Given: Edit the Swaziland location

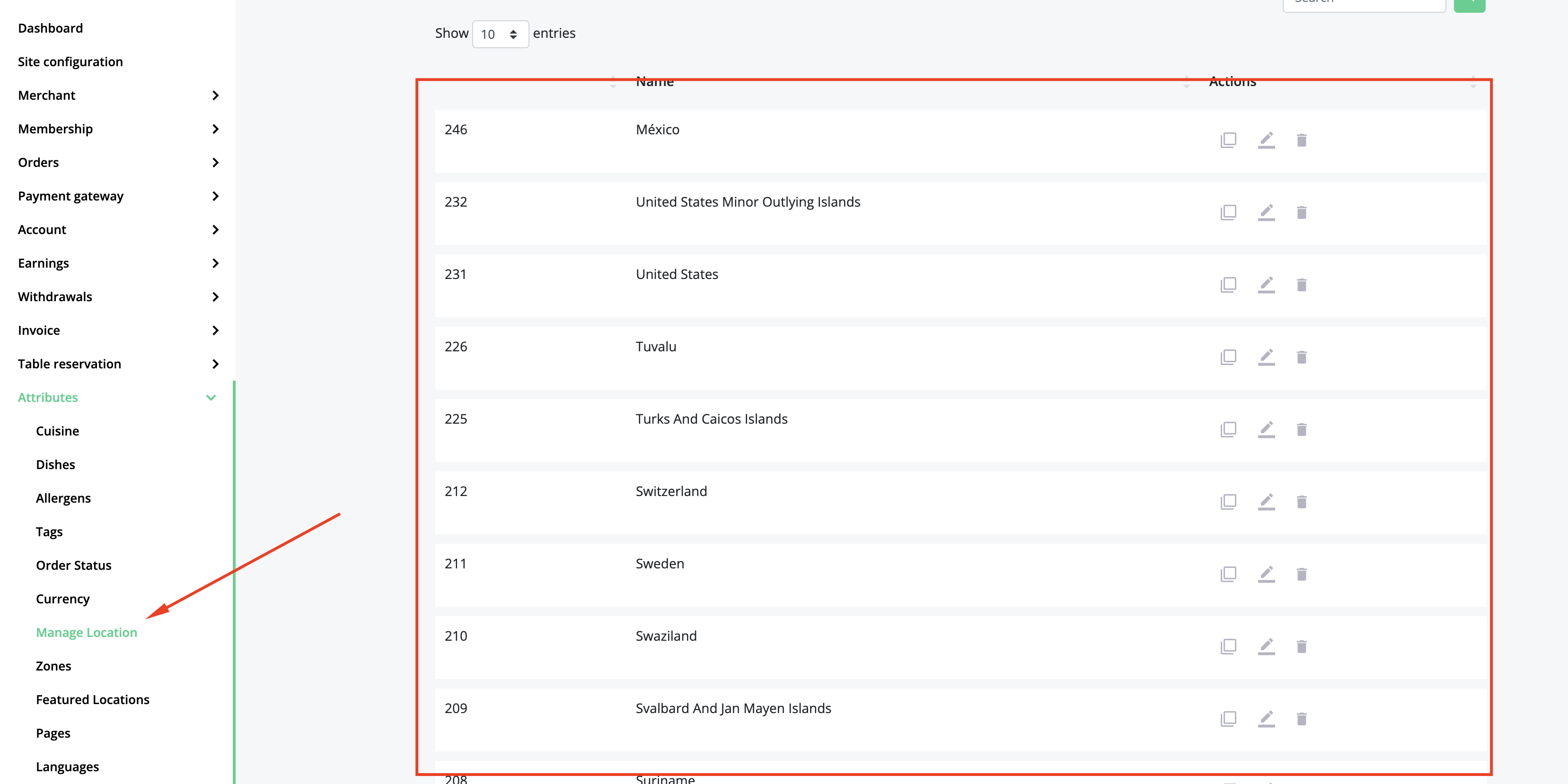Looking at the screenshot, I should (1266, 647).
